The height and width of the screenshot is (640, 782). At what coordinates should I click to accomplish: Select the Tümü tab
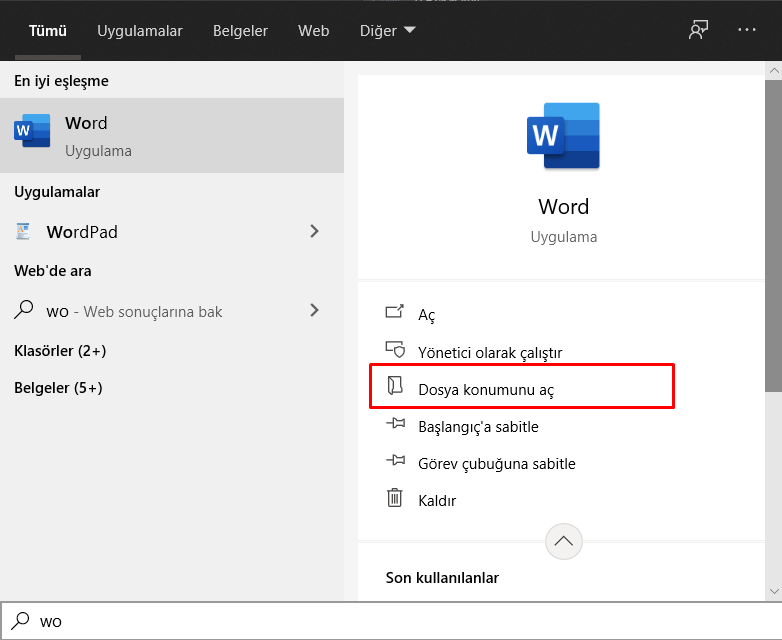pyautogui.click(x=47, y=31)
